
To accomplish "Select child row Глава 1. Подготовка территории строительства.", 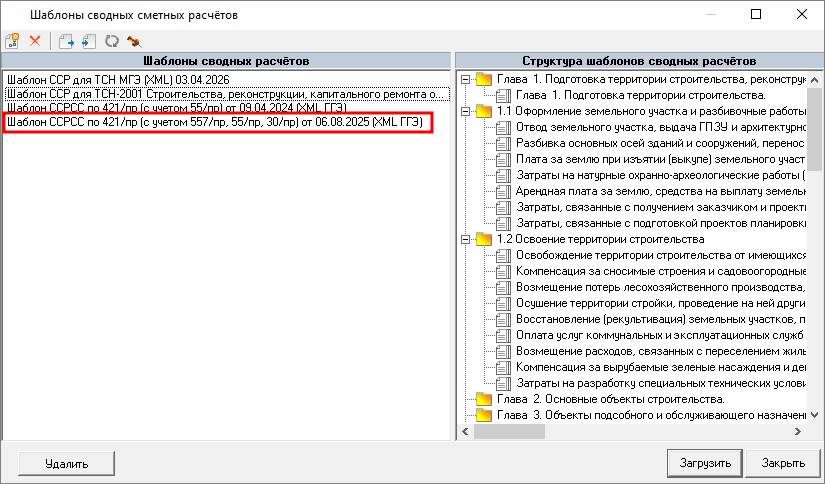I will [x=640, y=96].
